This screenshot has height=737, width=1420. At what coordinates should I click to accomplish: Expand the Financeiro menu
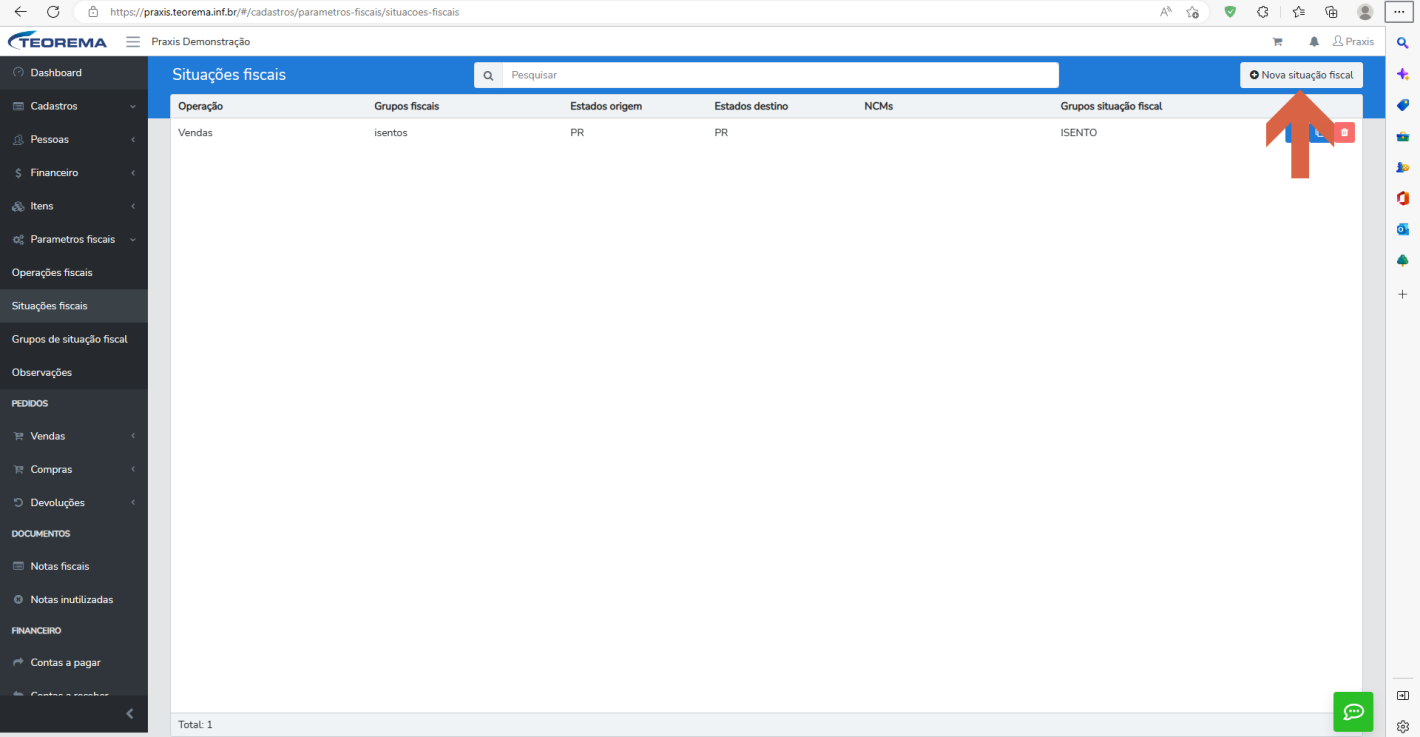tap(74, 173)
